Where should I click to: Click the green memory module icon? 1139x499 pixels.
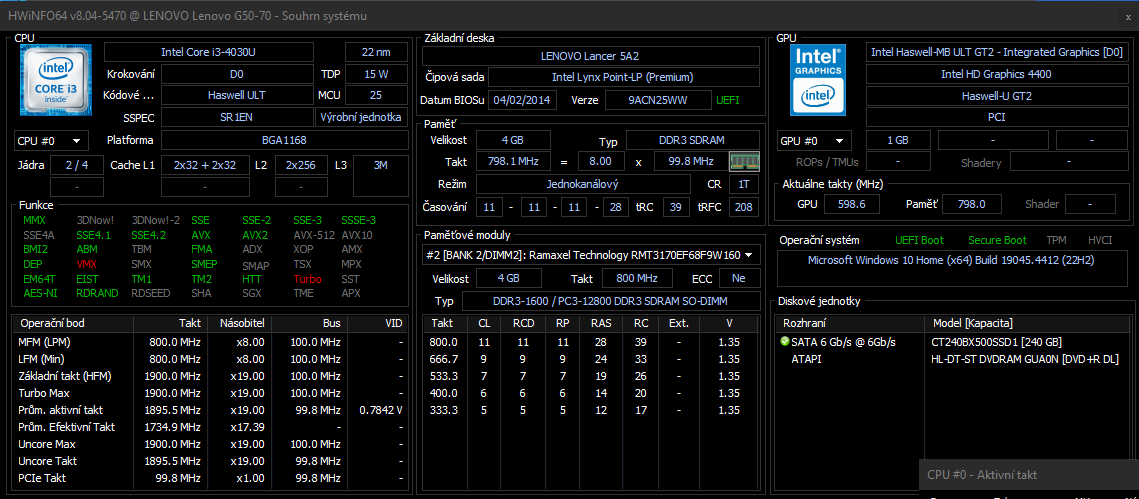click(742, 161)
